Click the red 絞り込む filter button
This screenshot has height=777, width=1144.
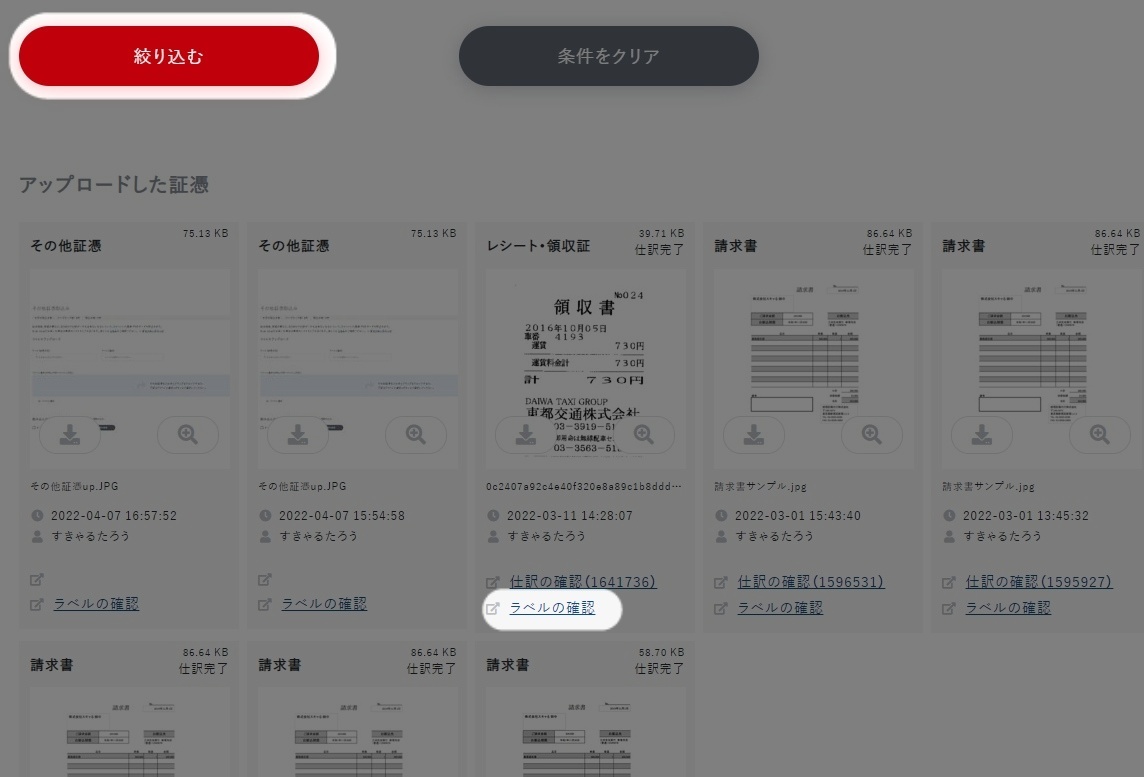[x=169, y=56]
